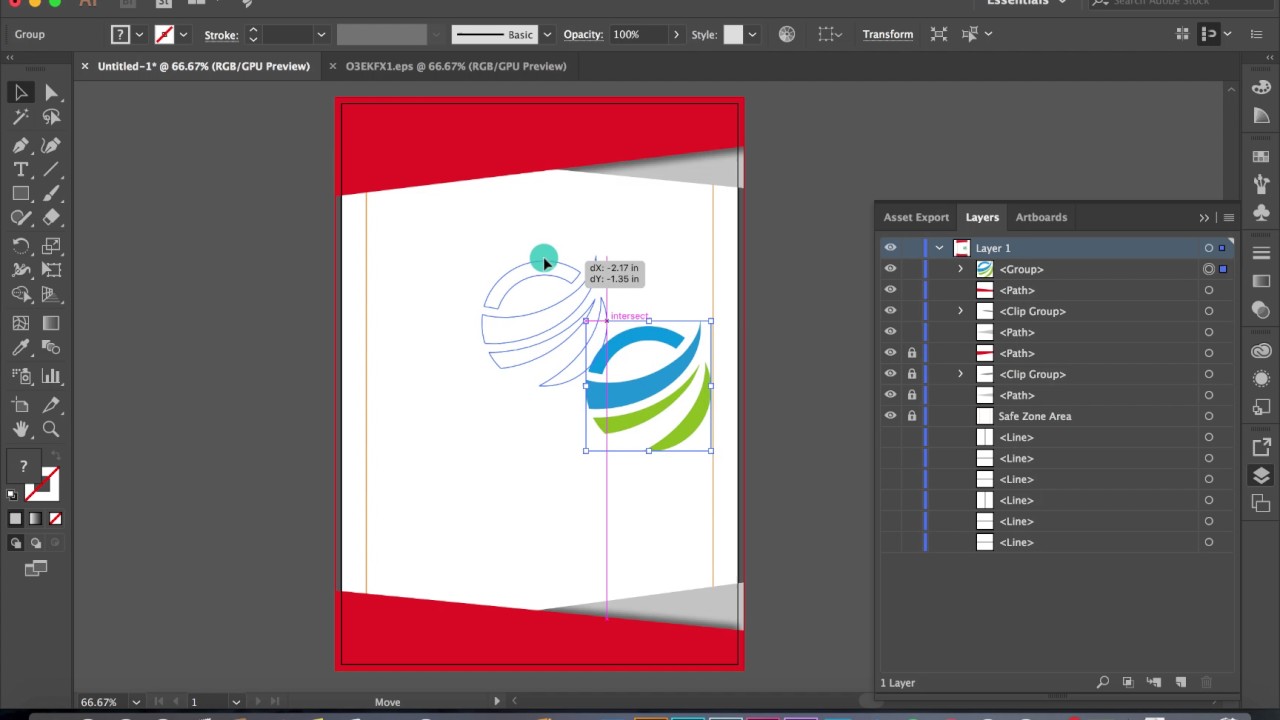Screen dimensions: 1280x720
Task: Open Recolor Artwork from the control bar
Action: click(787, 34)
